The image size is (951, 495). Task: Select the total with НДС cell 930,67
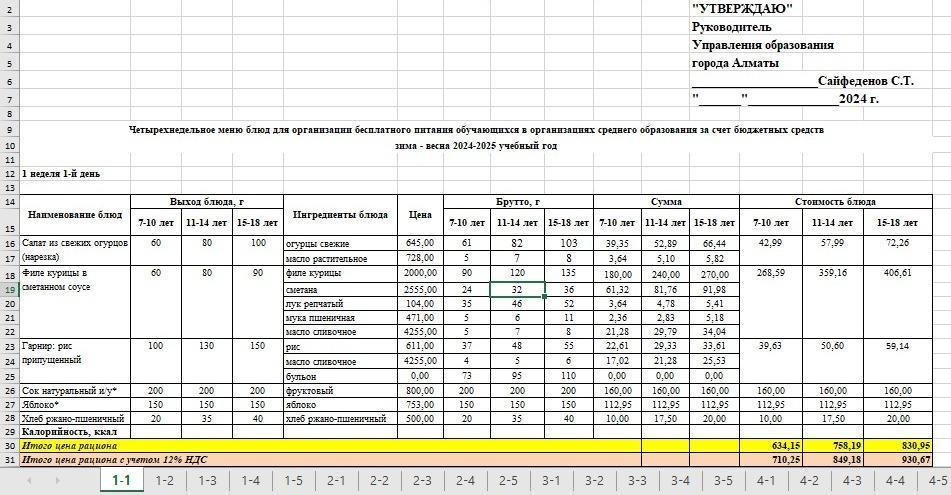click(914, 460)
